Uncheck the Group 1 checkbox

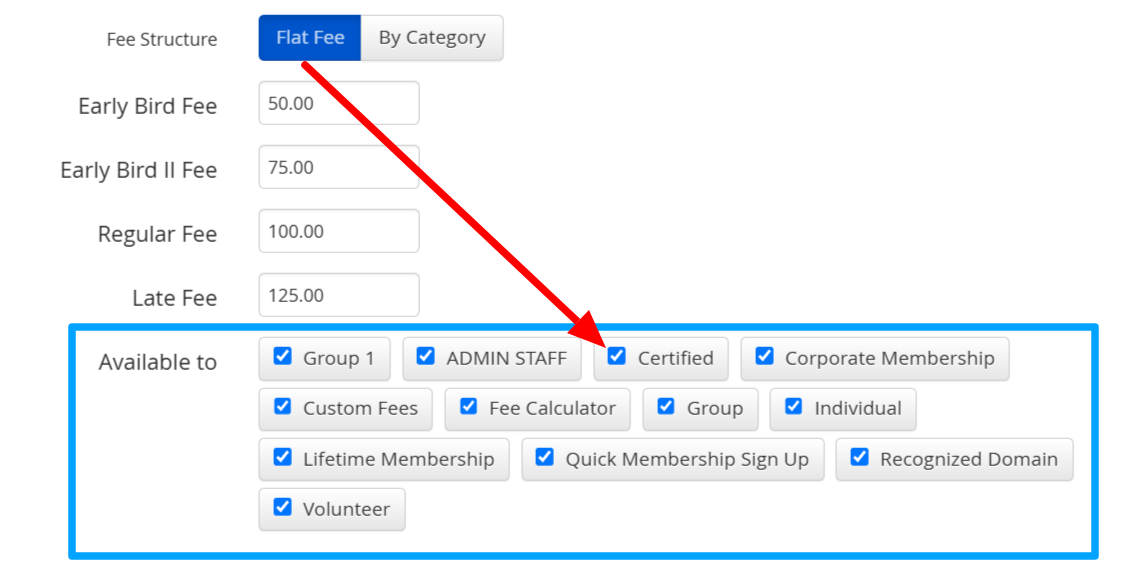pos(283,356)
